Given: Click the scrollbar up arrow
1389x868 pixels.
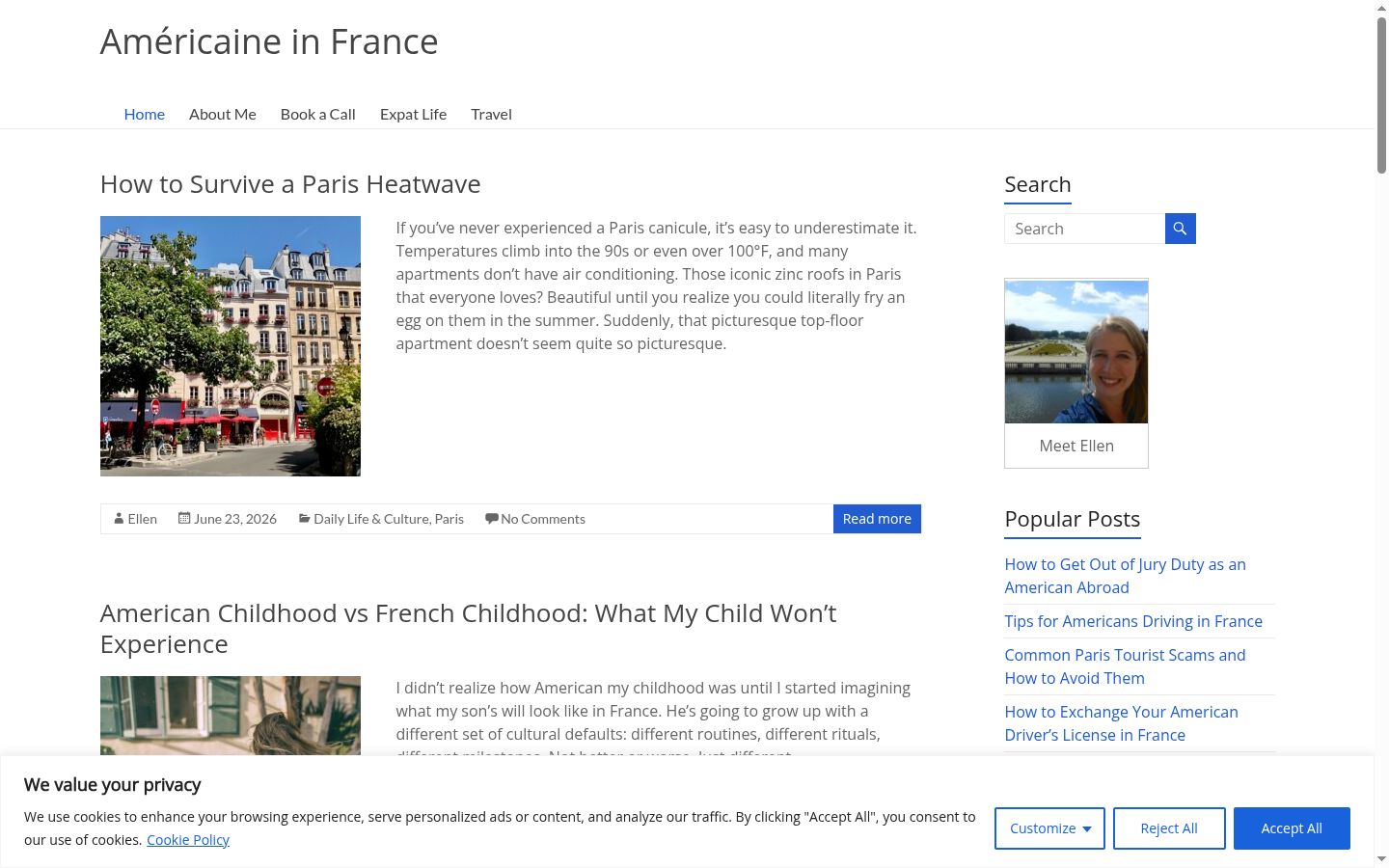Looking at the screenshot, I should click(x=1381, y=7).
